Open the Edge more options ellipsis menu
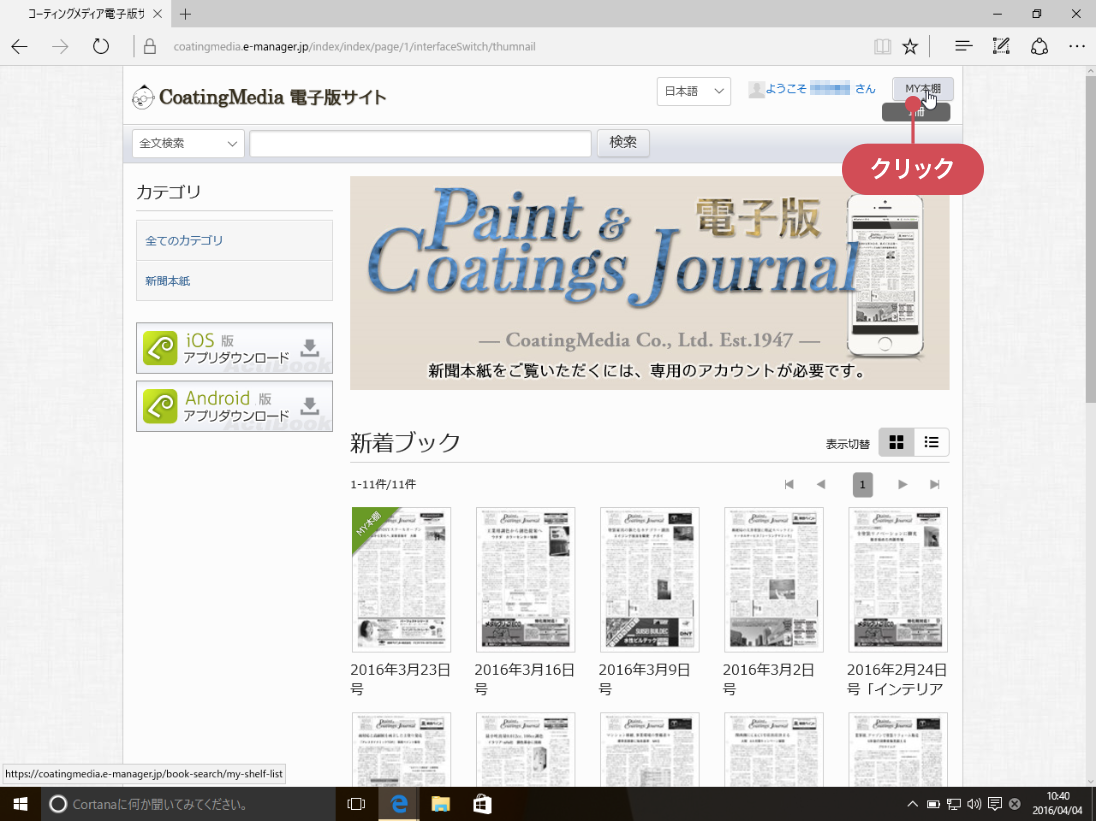Viewport: 1096px width, 821px height. 1076,46
